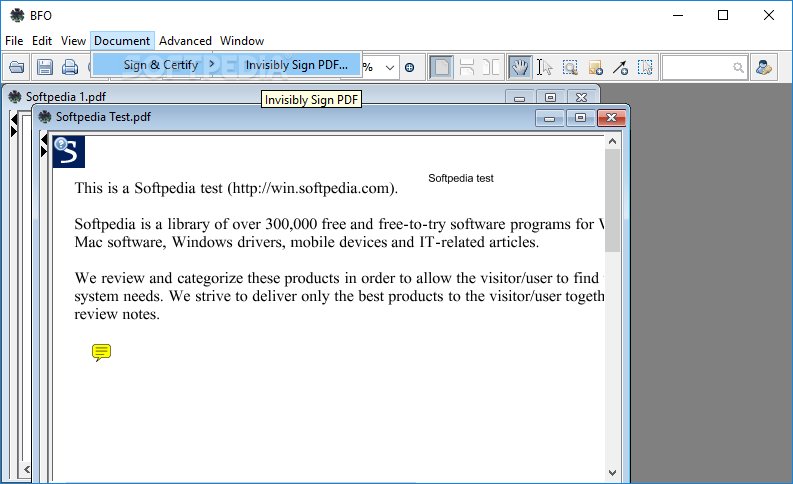Expand side panel right arrow in Softpedia 1.pdf

coord(14,131)
